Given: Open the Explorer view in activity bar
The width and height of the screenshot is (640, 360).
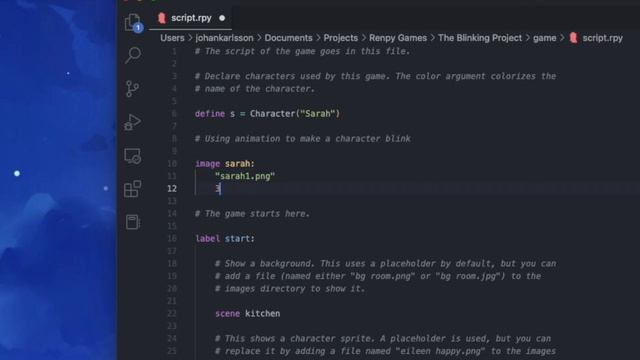Looking at the screenshot, I should (133, 22).
